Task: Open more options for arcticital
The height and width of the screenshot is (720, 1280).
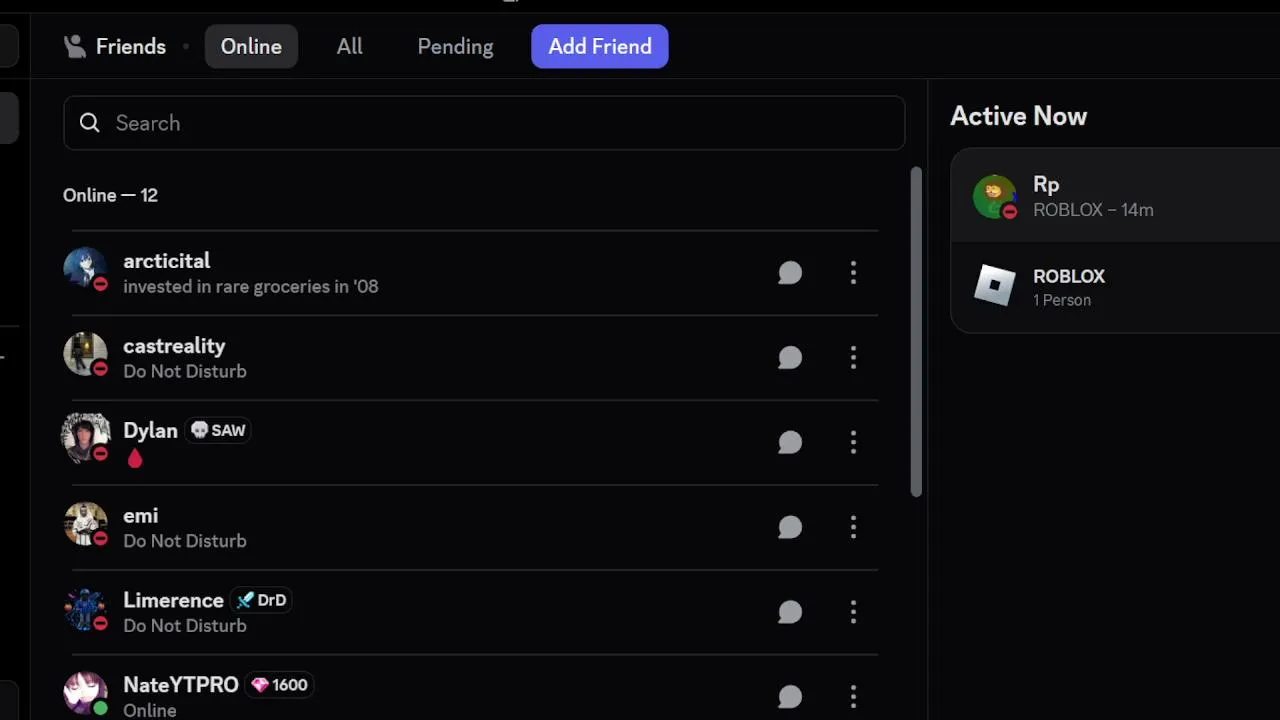Action: click(853, 273)
